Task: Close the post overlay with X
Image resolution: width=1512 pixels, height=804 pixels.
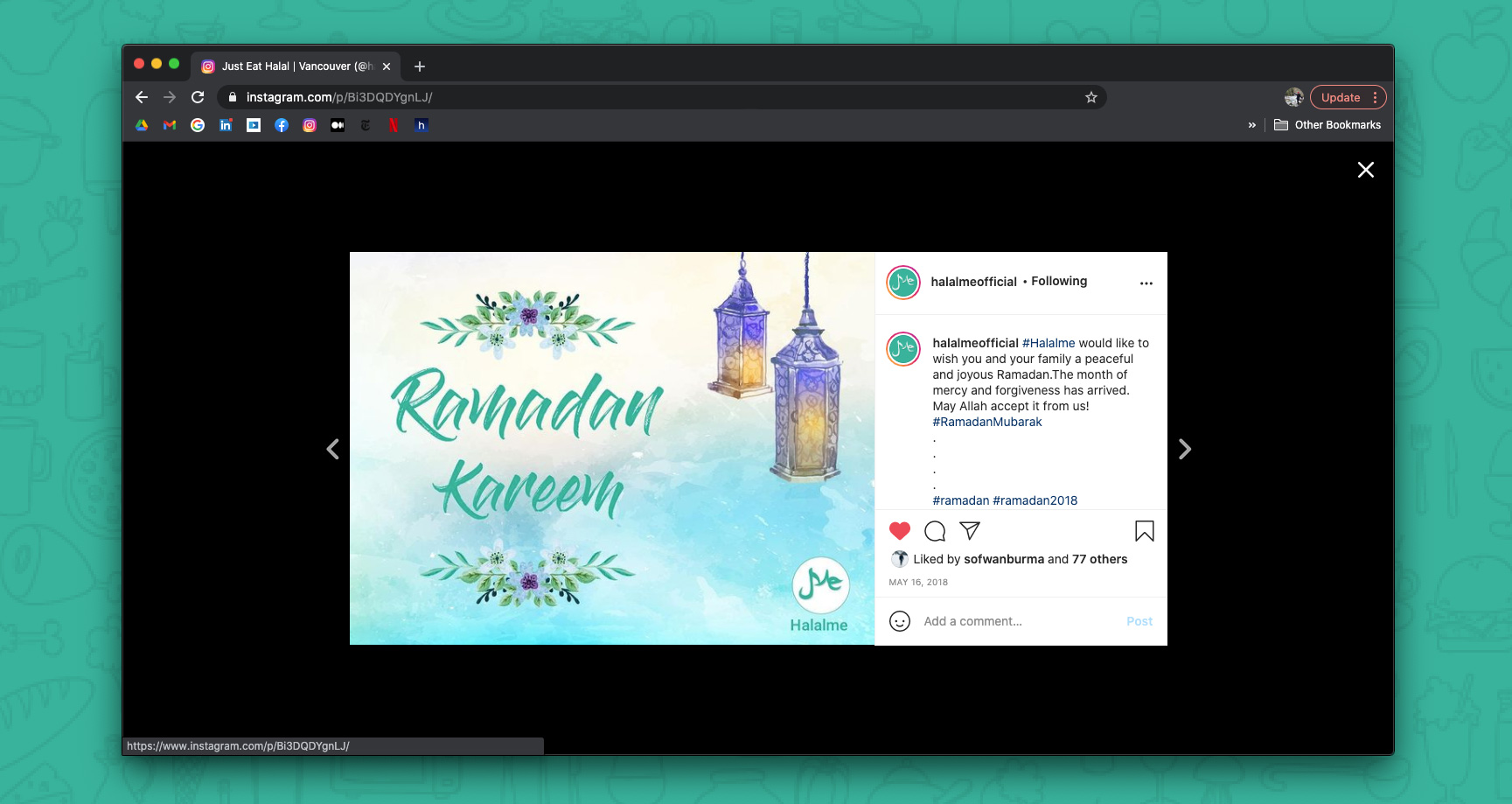Action: 1365,170
